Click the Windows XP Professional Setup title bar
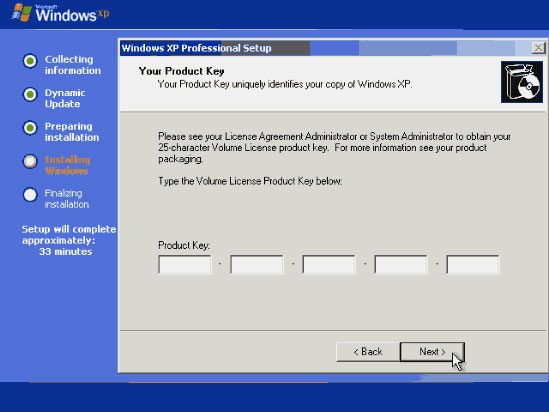This screenshot has height=412, width=549. click(x=326, y=48)
